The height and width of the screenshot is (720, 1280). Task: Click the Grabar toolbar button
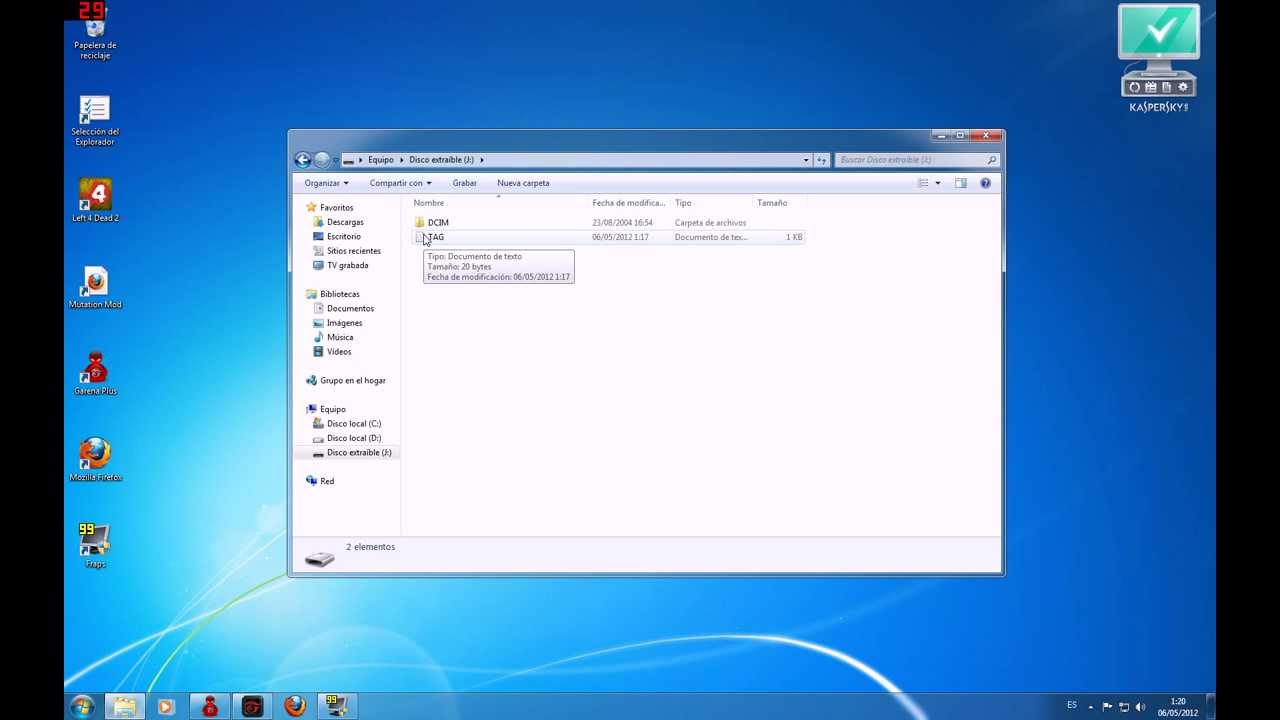point(464,183)
